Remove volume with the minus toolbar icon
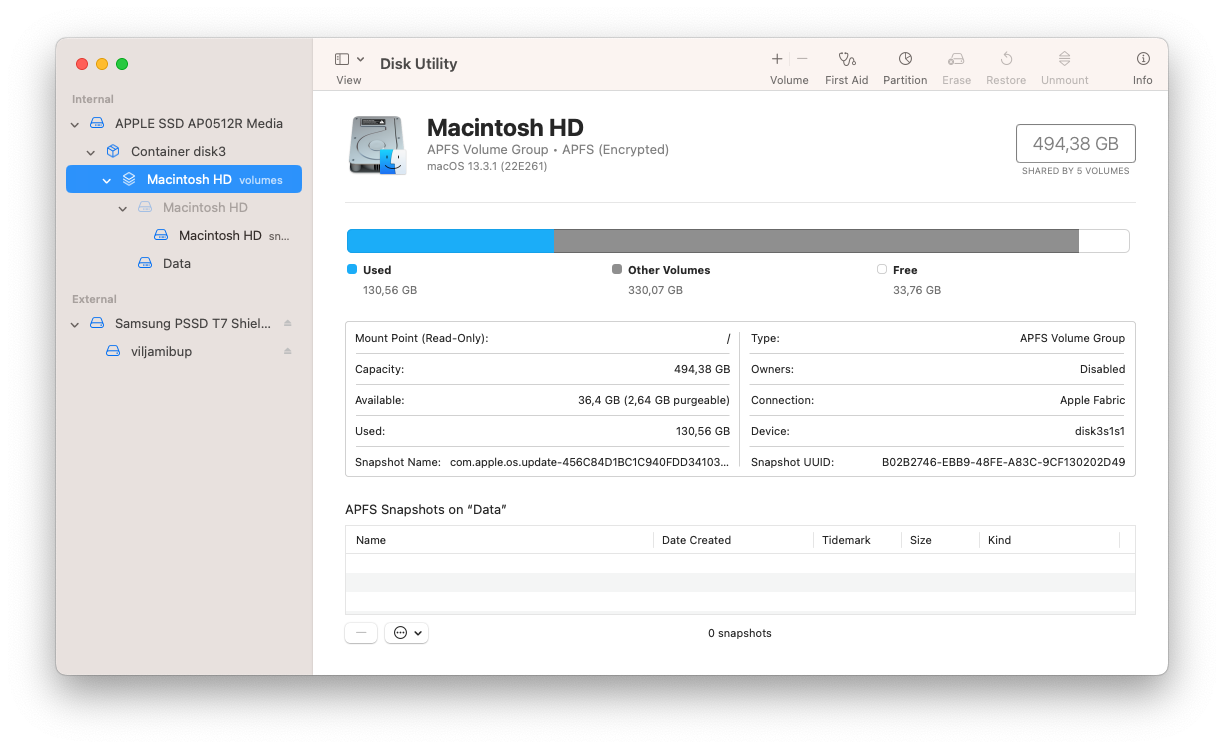This screenshot has width=1224, height=749. pyautogui.click(x=802, y=59)
